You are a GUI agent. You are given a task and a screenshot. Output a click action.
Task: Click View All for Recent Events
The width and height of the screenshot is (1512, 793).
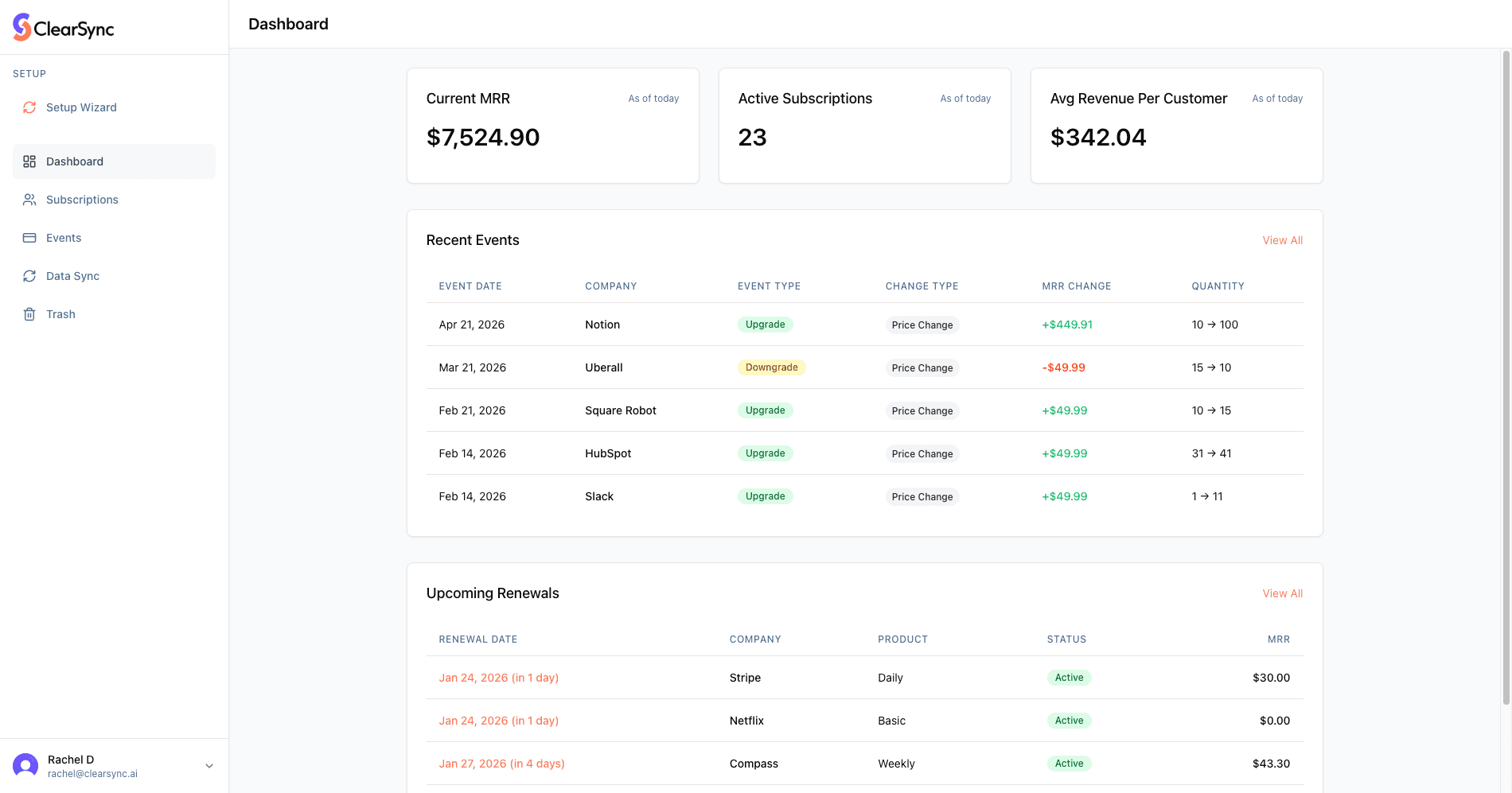click(1282, 239)
